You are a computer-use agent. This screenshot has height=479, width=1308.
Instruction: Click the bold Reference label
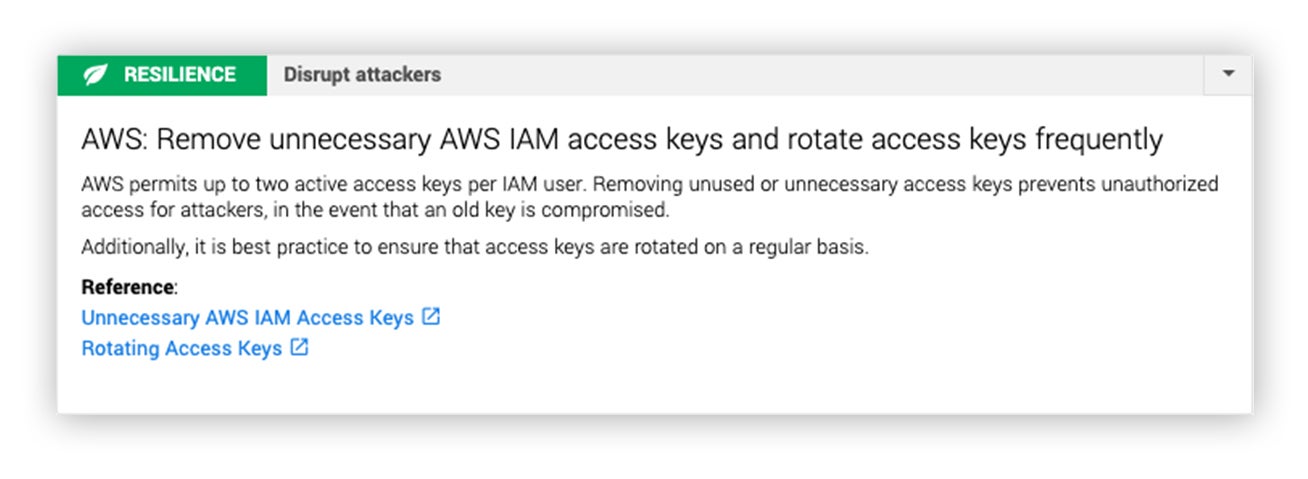pos(127,287)
